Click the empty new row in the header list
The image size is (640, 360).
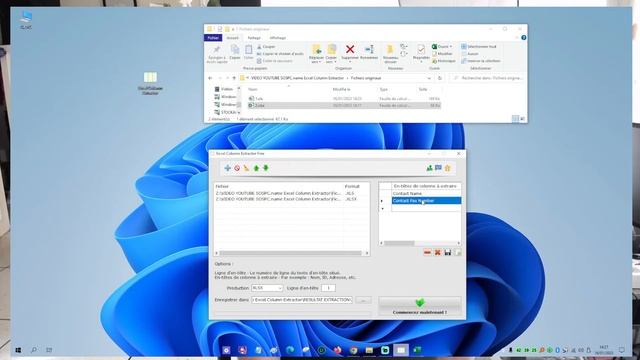pyautogui.click(x=427, y=208)
